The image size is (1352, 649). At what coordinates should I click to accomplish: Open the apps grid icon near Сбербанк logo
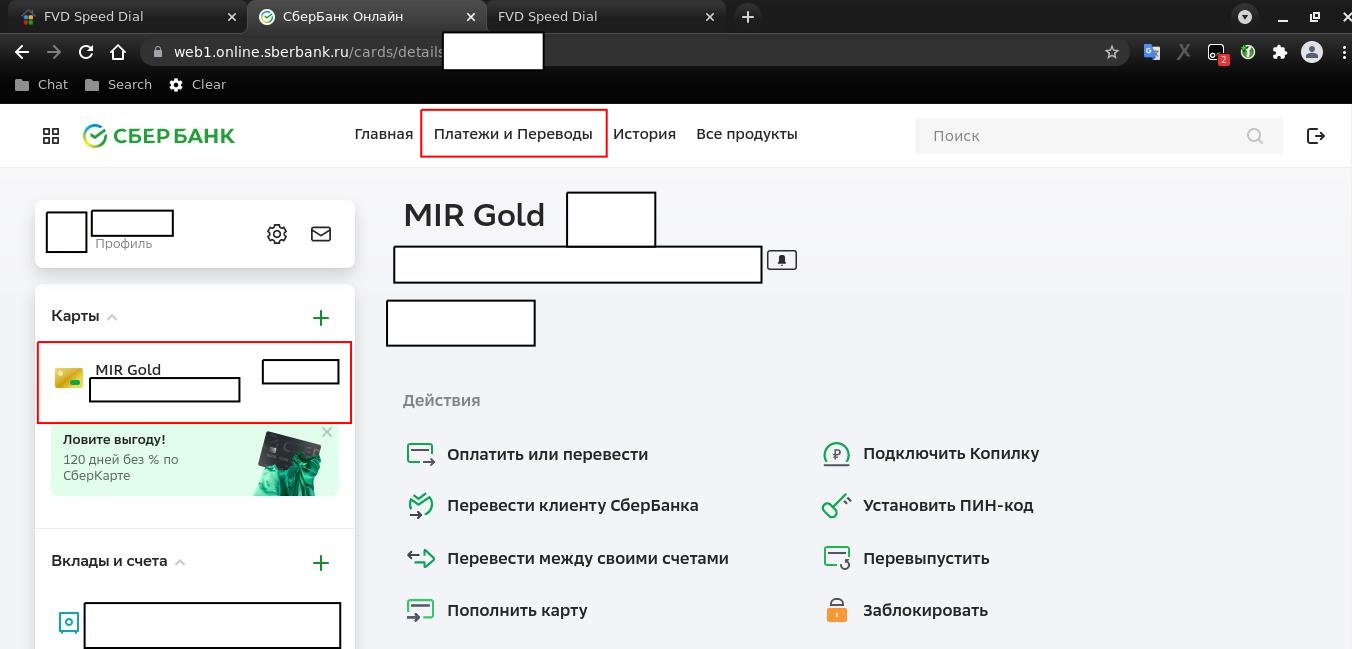coord(51,135)
